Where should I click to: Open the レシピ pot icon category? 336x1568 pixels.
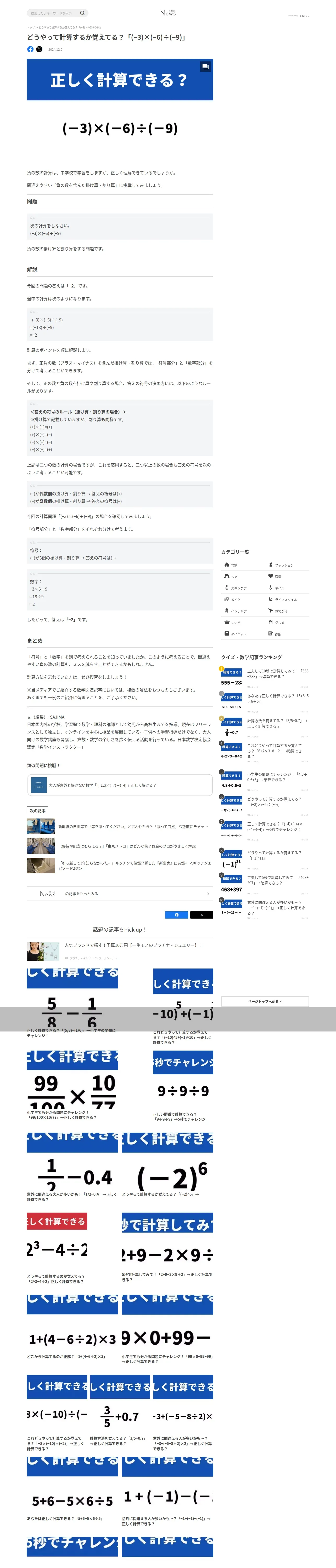(227, 622)
